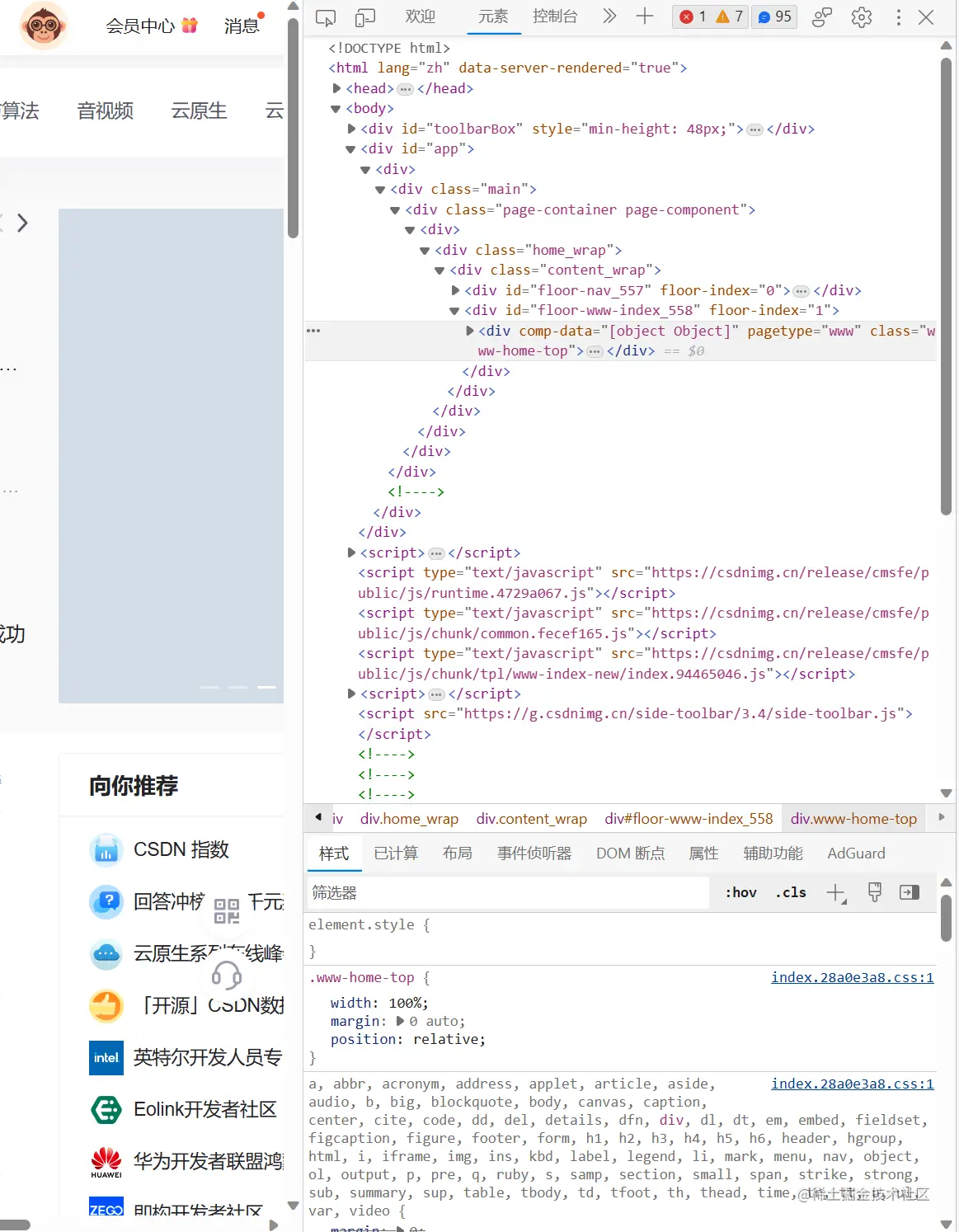
Task: Open the 布局 layout tab
Action: coord(457,853)
